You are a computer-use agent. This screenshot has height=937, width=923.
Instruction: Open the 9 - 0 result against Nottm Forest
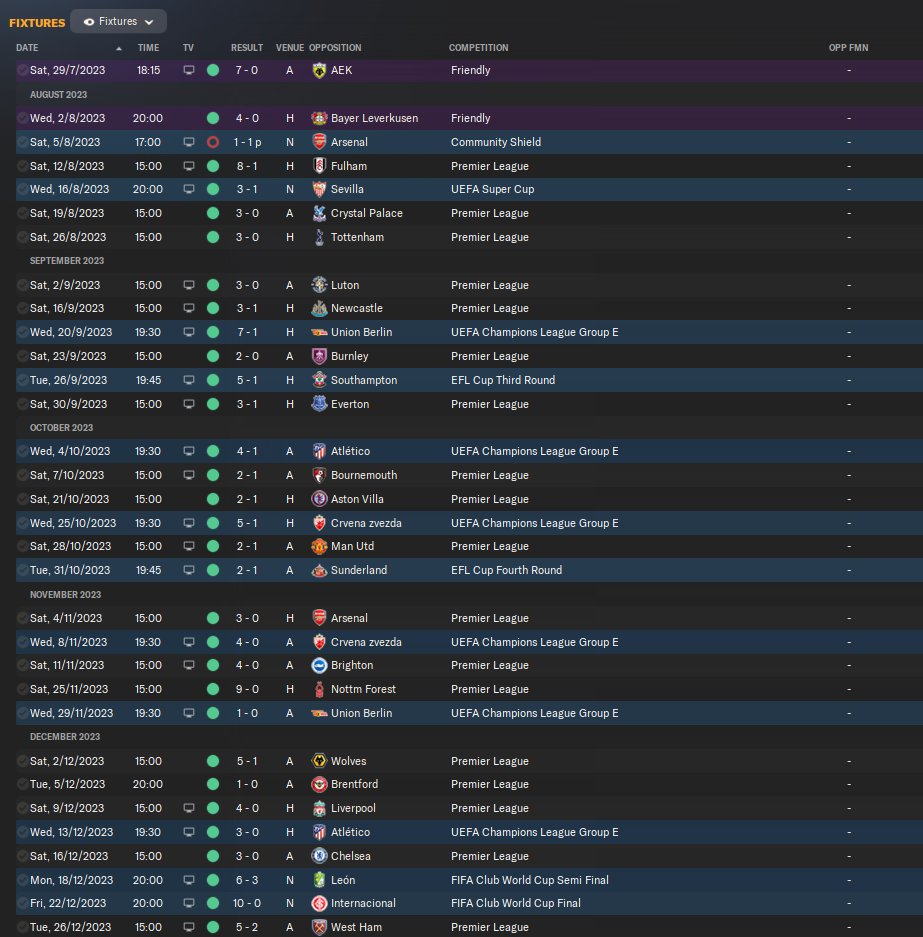tap(247, 689)
